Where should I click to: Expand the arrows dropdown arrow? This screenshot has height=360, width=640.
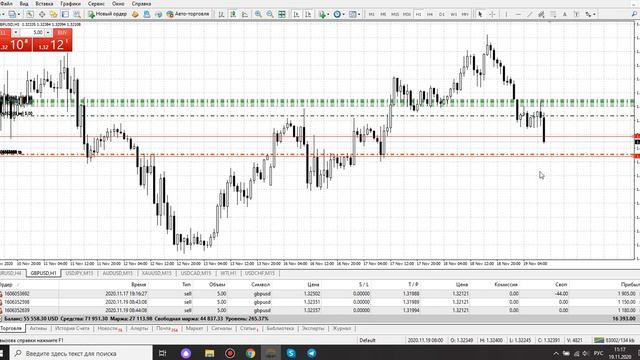(594, 14)
